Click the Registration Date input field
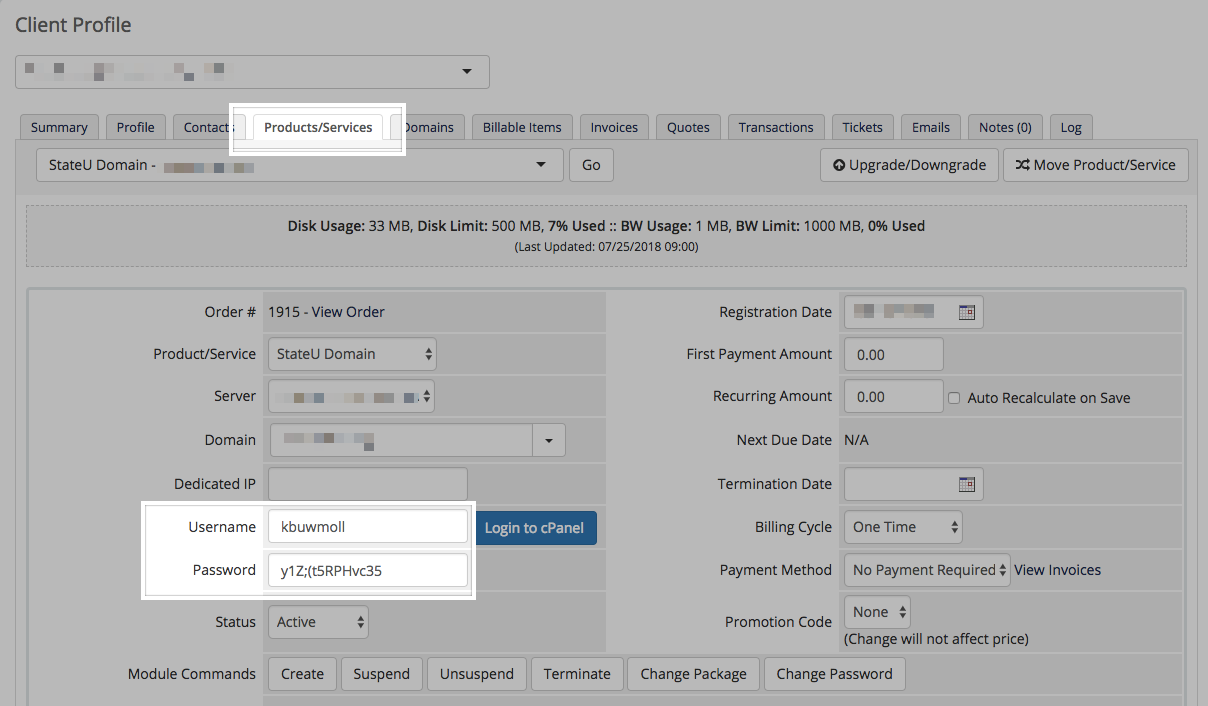Image resolution: width=1208 pixels, height=706 pixels. [914, 312]
